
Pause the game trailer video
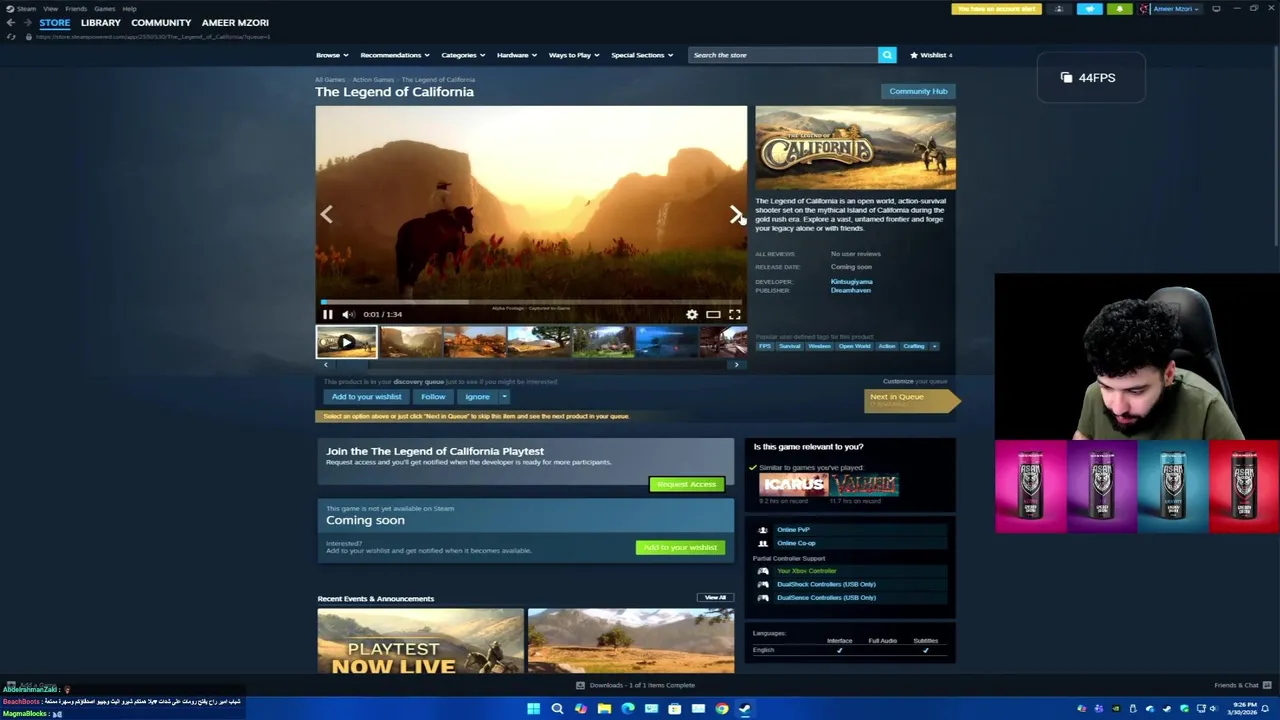coord(327,314)
